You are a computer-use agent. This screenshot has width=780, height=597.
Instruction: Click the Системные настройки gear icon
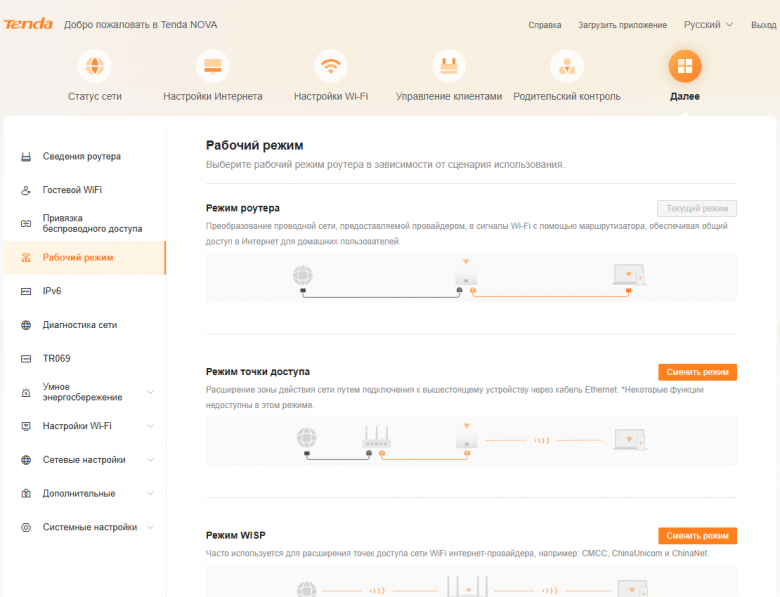[x=26, y=527]
